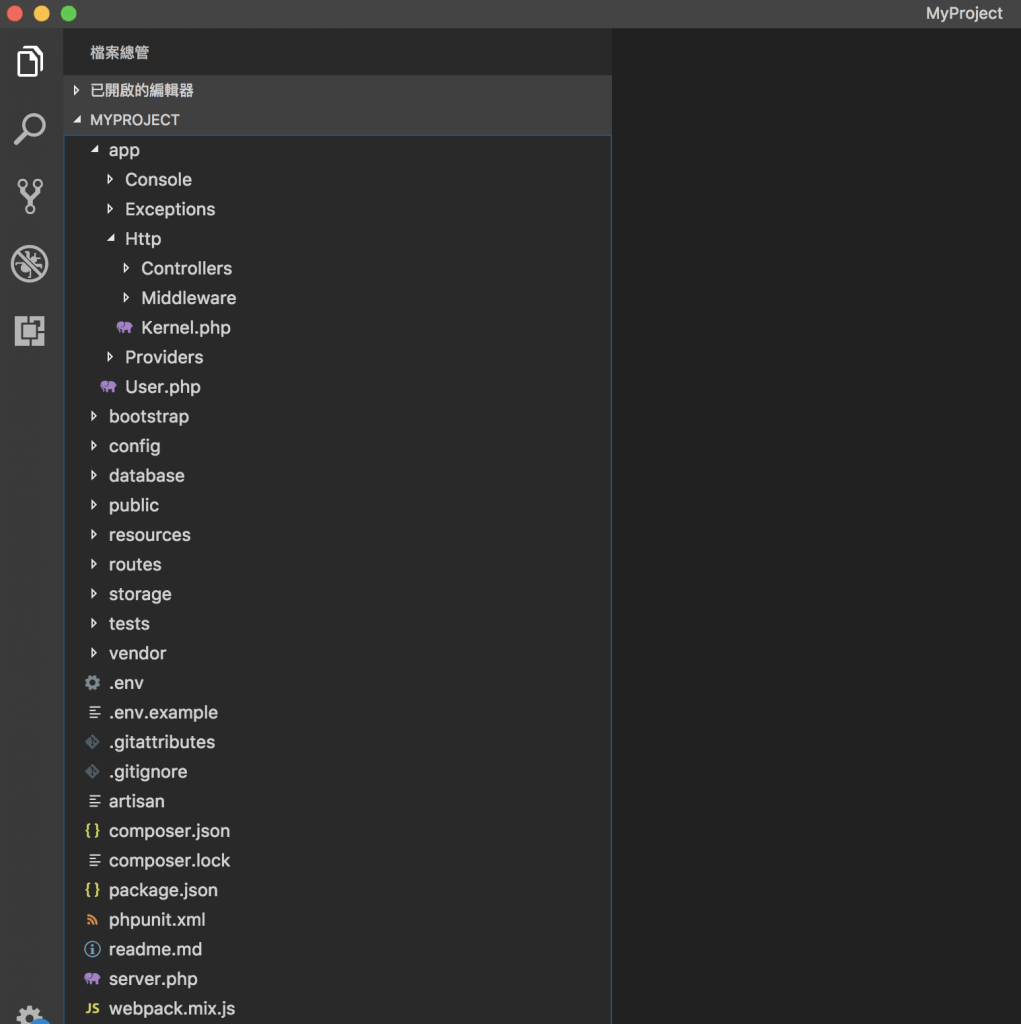Click the Manage gear icon
The image size is (1021, 1024).
(x=30, y=1014)
